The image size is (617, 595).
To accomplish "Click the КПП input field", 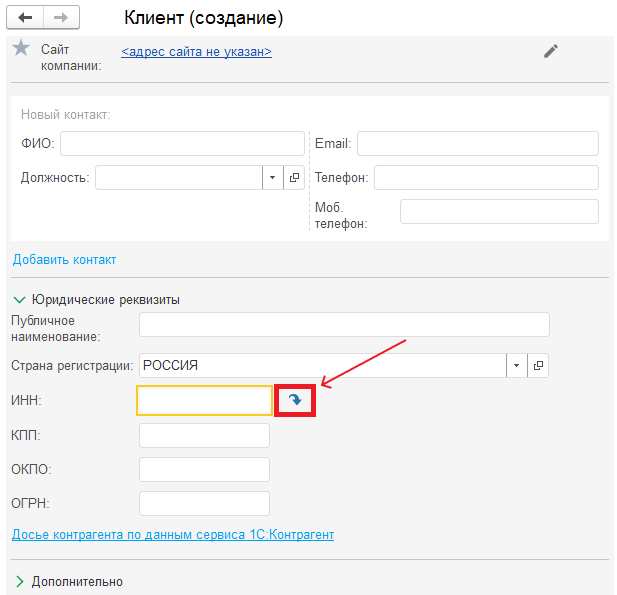I will pyautogui.click(x=204, y=436).
